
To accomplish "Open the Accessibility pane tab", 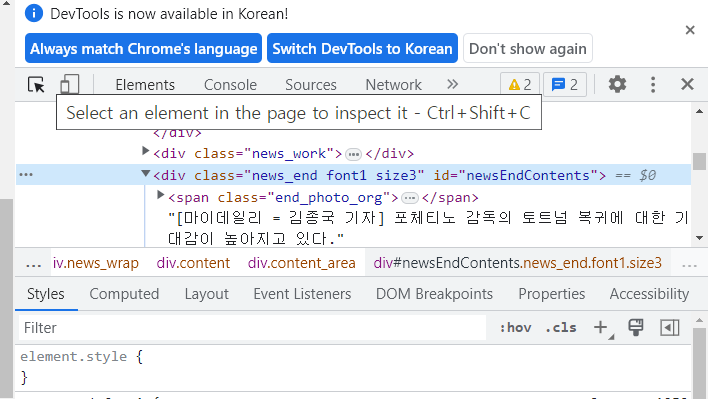I will click(x=649, y=294).
